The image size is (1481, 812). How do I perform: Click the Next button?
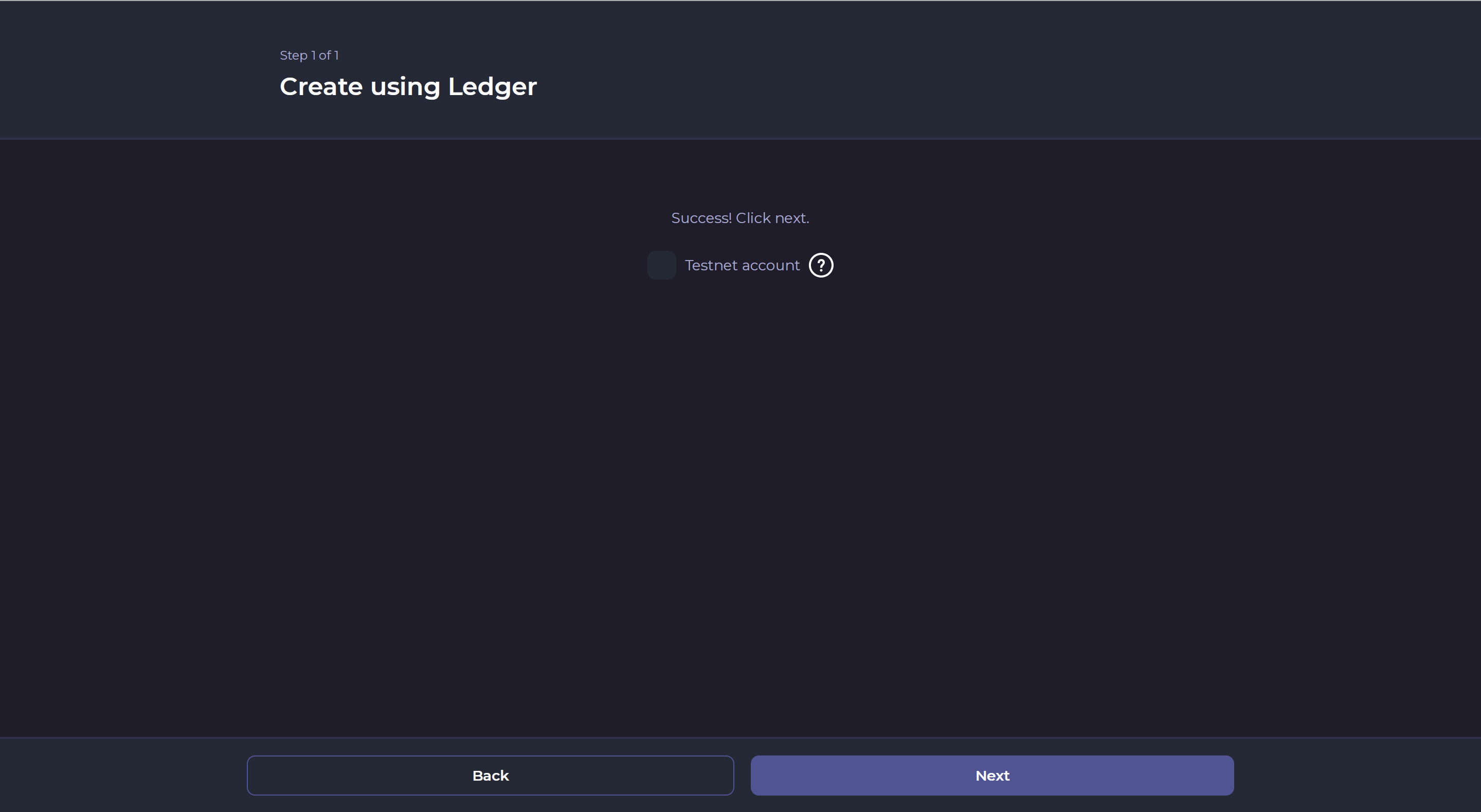(x=992, y=775)
